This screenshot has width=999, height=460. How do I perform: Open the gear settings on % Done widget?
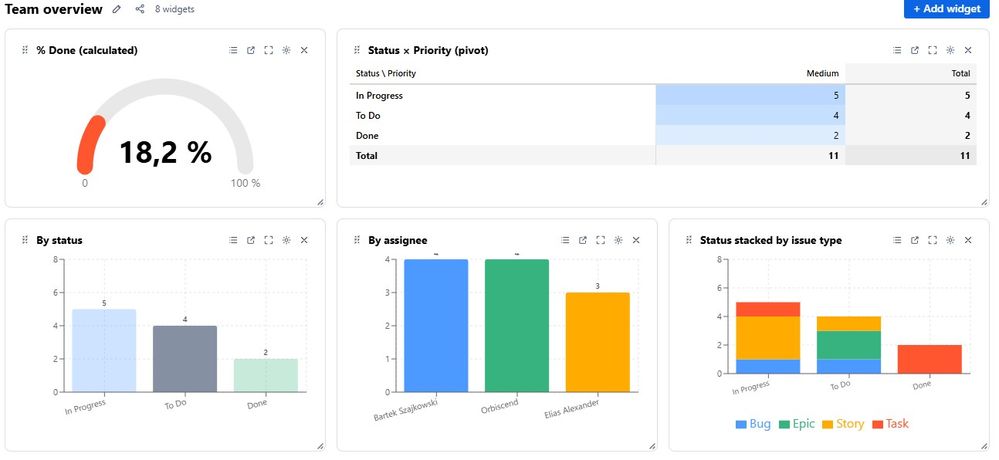click(286, 50)
